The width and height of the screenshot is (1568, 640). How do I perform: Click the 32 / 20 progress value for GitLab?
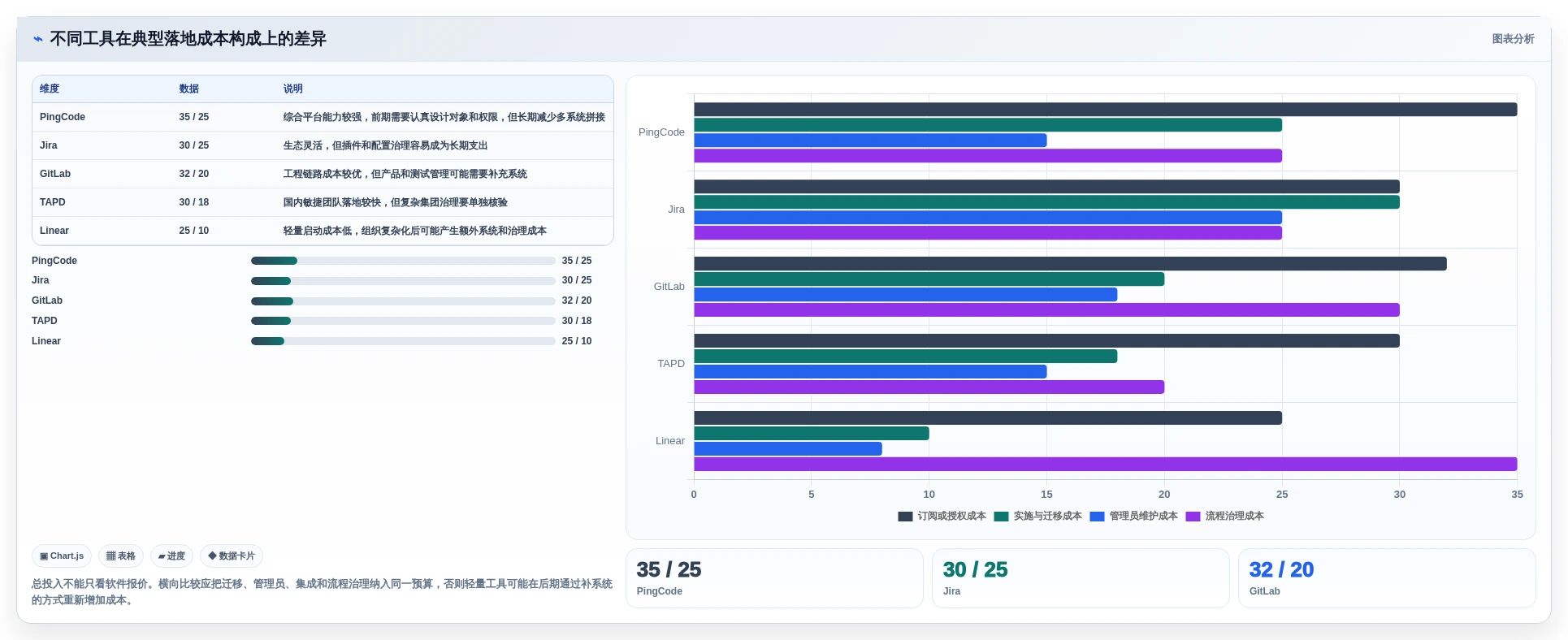577,301
